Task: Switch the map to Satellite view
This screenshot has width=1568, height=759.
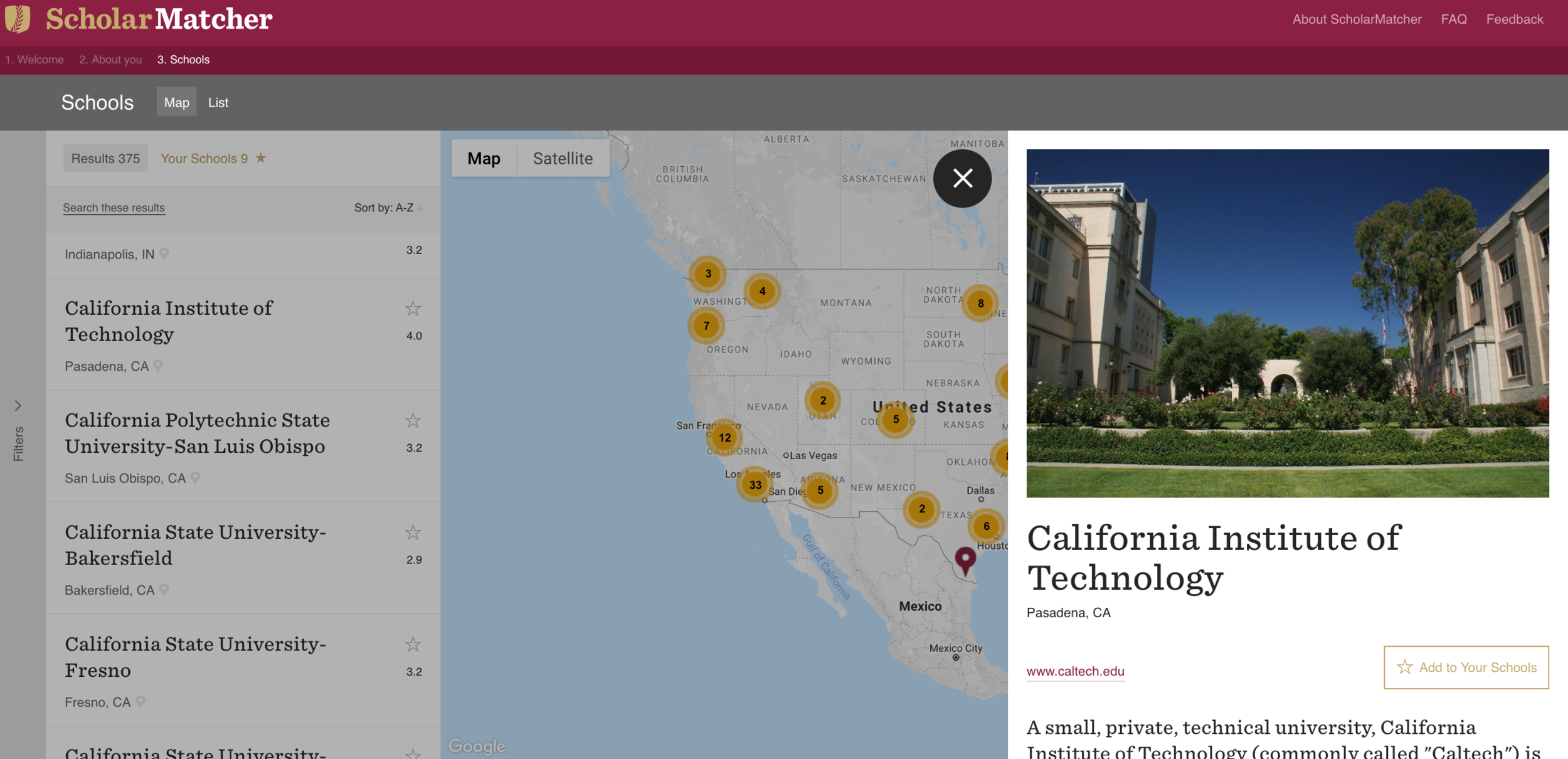Action: coord(563,159)
